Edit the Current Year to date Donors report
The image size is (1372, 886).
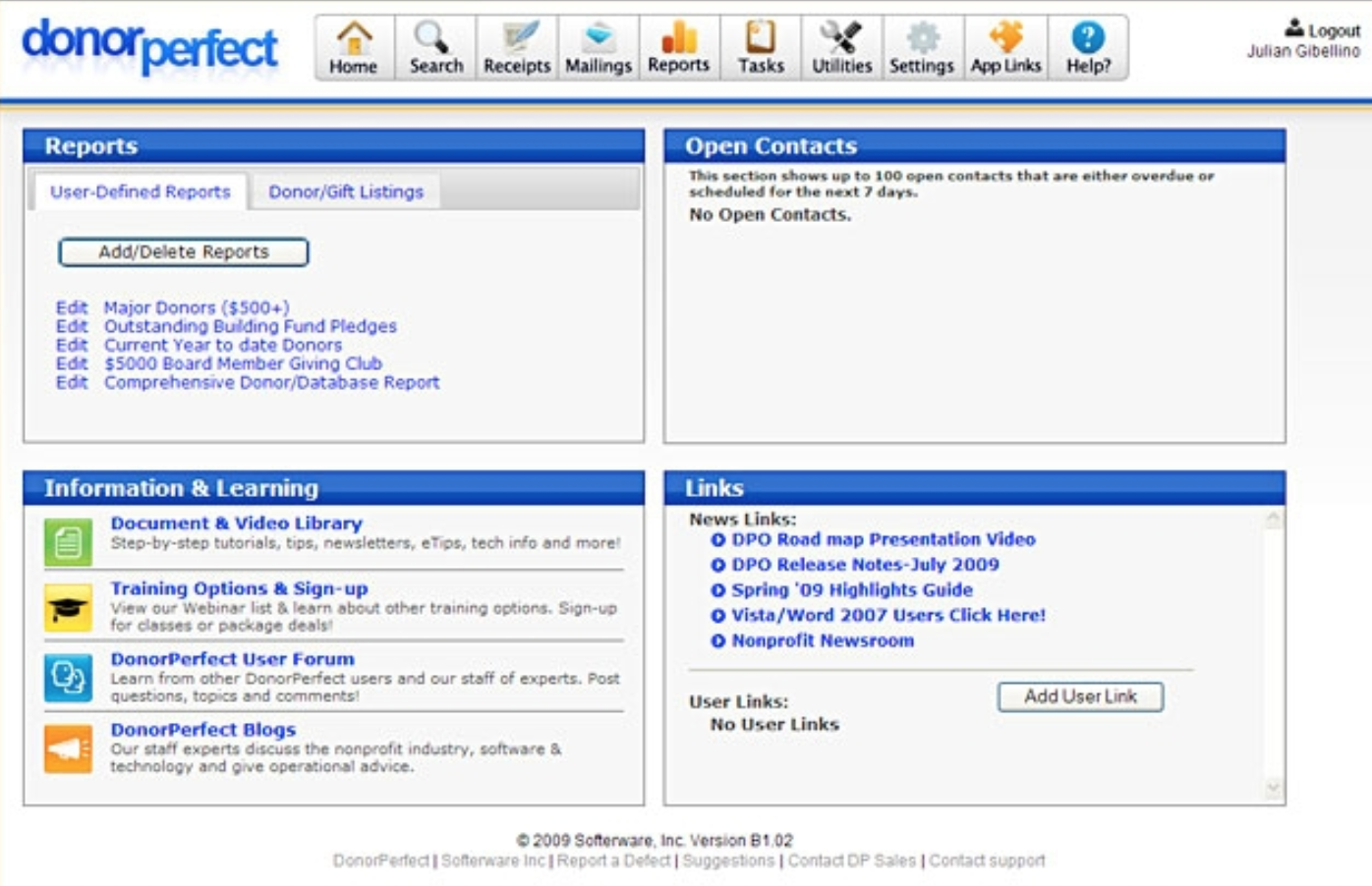coord(72,345)
